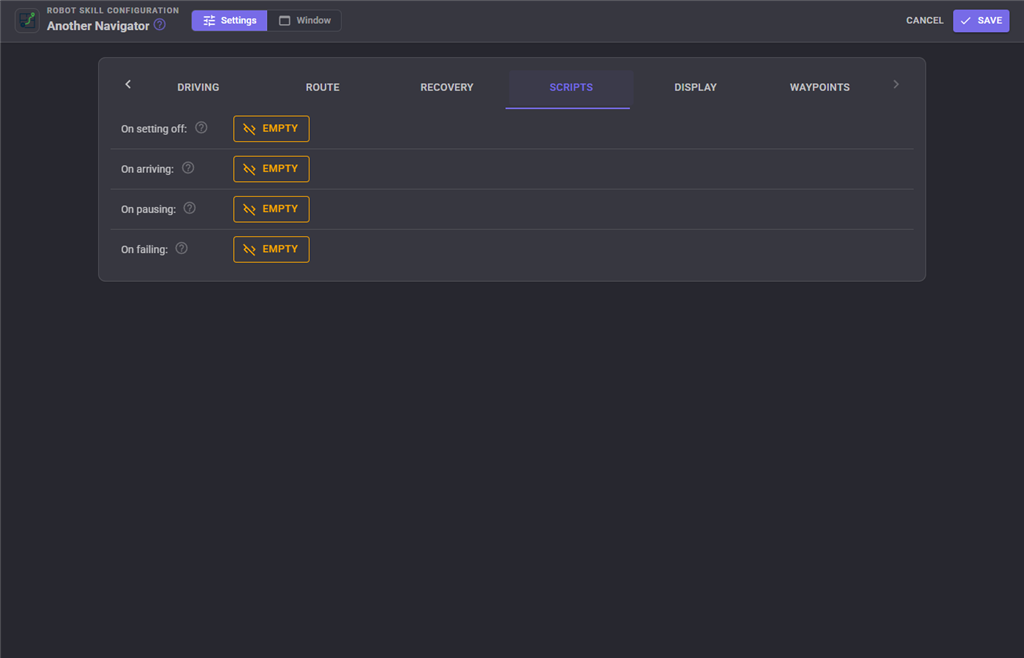This screenshot has height=658, width=1024.
Task: Open the Route tab
Action: 323,87
